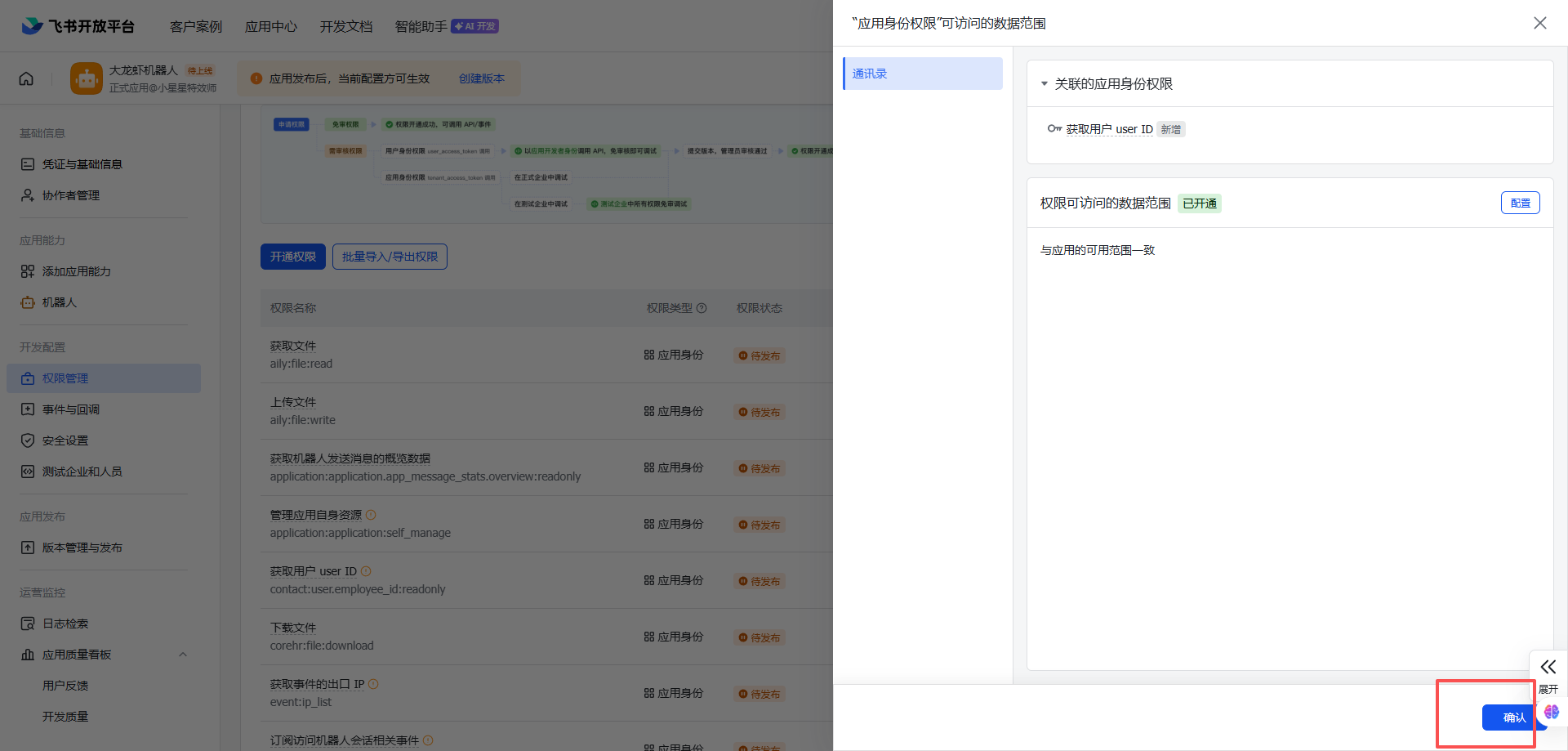Click the 配置 button
Viewport: 1568px width, 751px height.
tap(1520, 203)
